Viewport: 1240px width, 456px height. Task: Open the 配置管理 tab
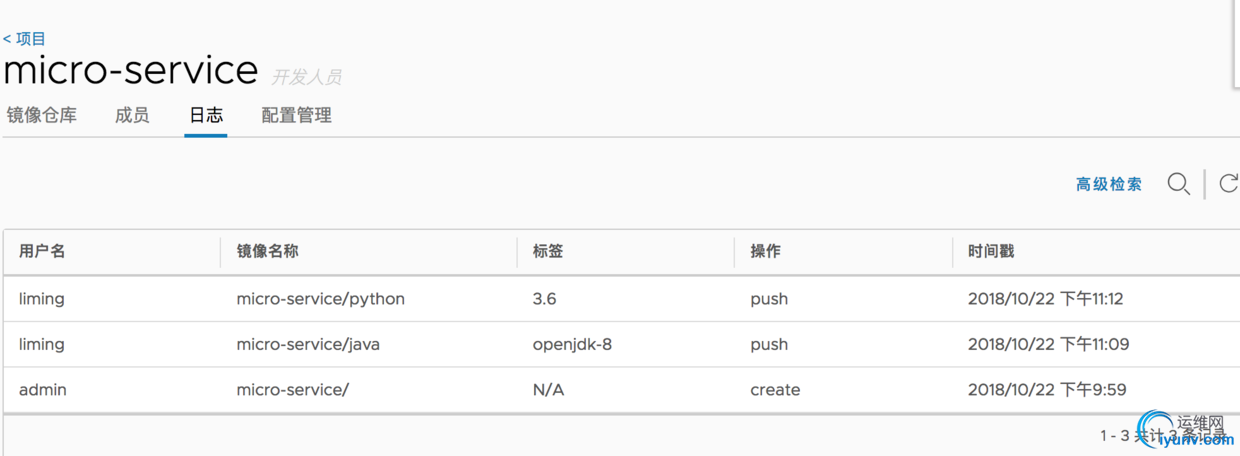click(296, 115)
